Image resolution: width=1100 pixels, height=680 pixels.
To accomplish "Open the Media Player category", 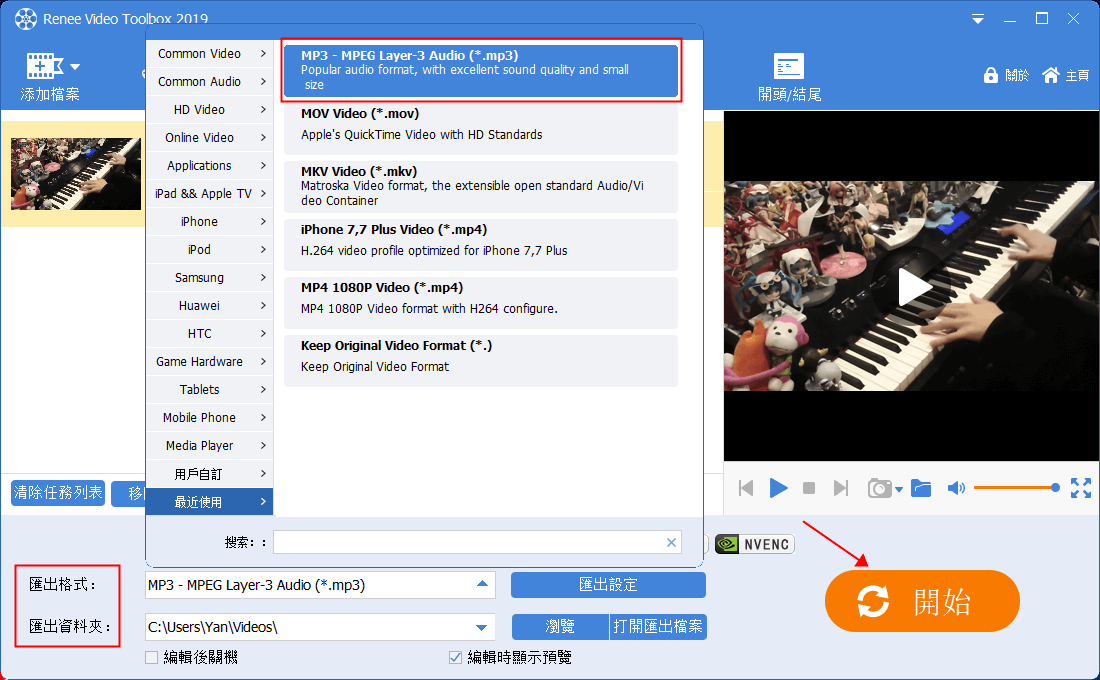I will pyautogui.click(x=210, y=446).
